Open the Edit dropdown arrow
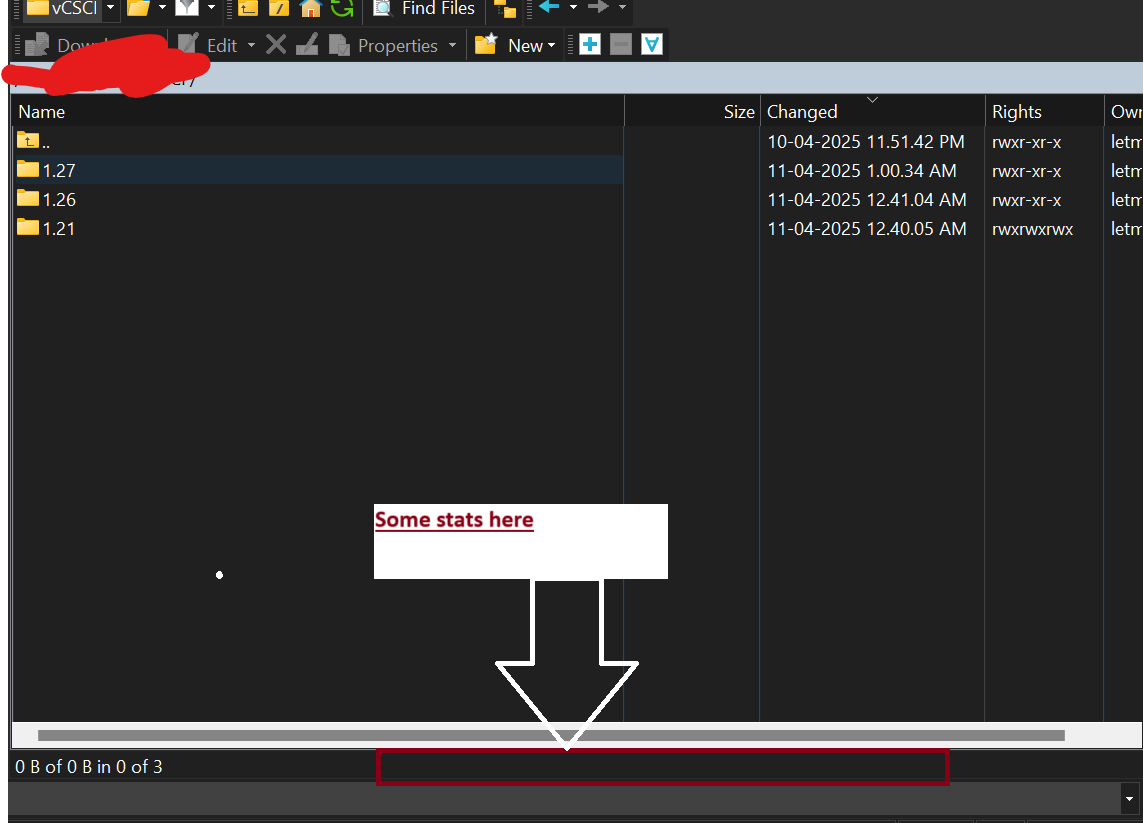This screenshot has height=823, width=1143. pyautogui.click(x=251, y=46)
